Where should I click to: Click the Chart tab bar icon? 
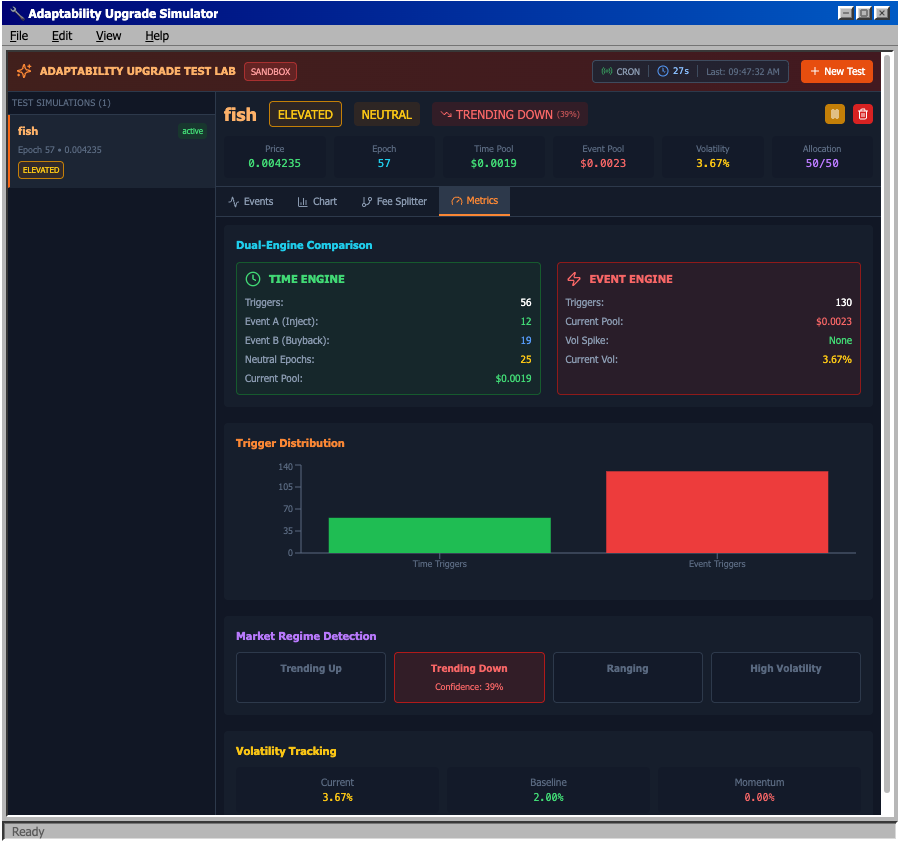coord(302,202)
